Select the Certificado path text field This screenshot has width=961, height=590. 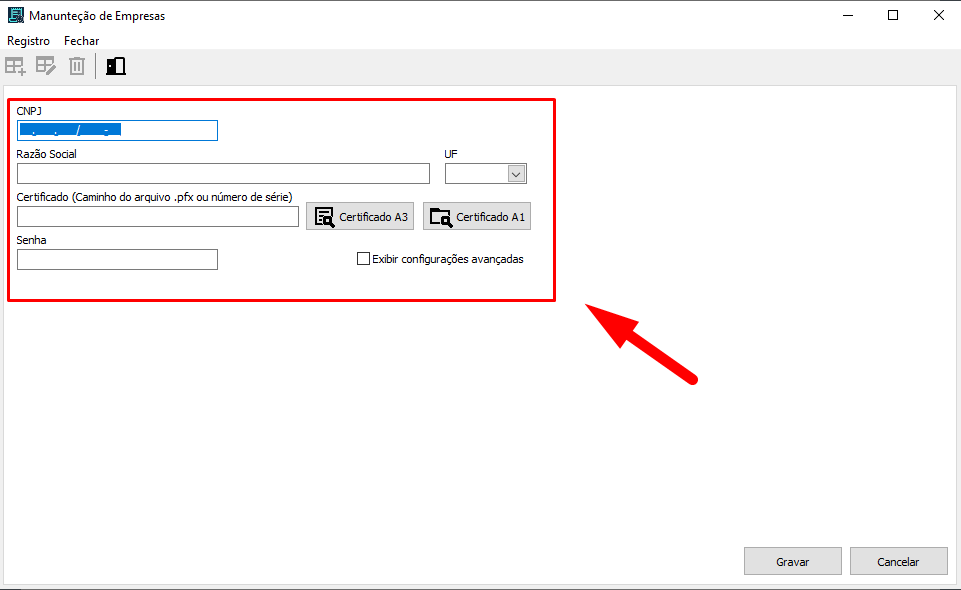point(158,217)
